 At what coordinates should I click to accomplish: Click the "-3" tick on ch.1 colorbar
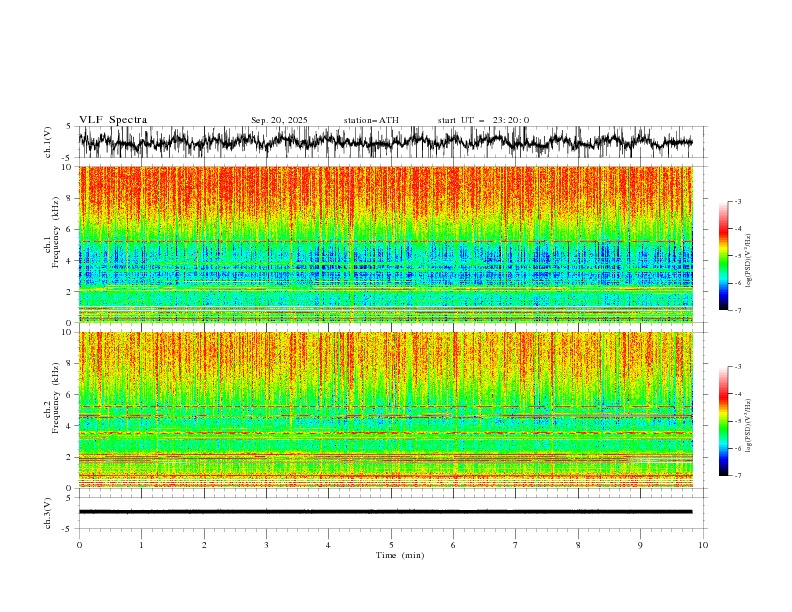737,201
